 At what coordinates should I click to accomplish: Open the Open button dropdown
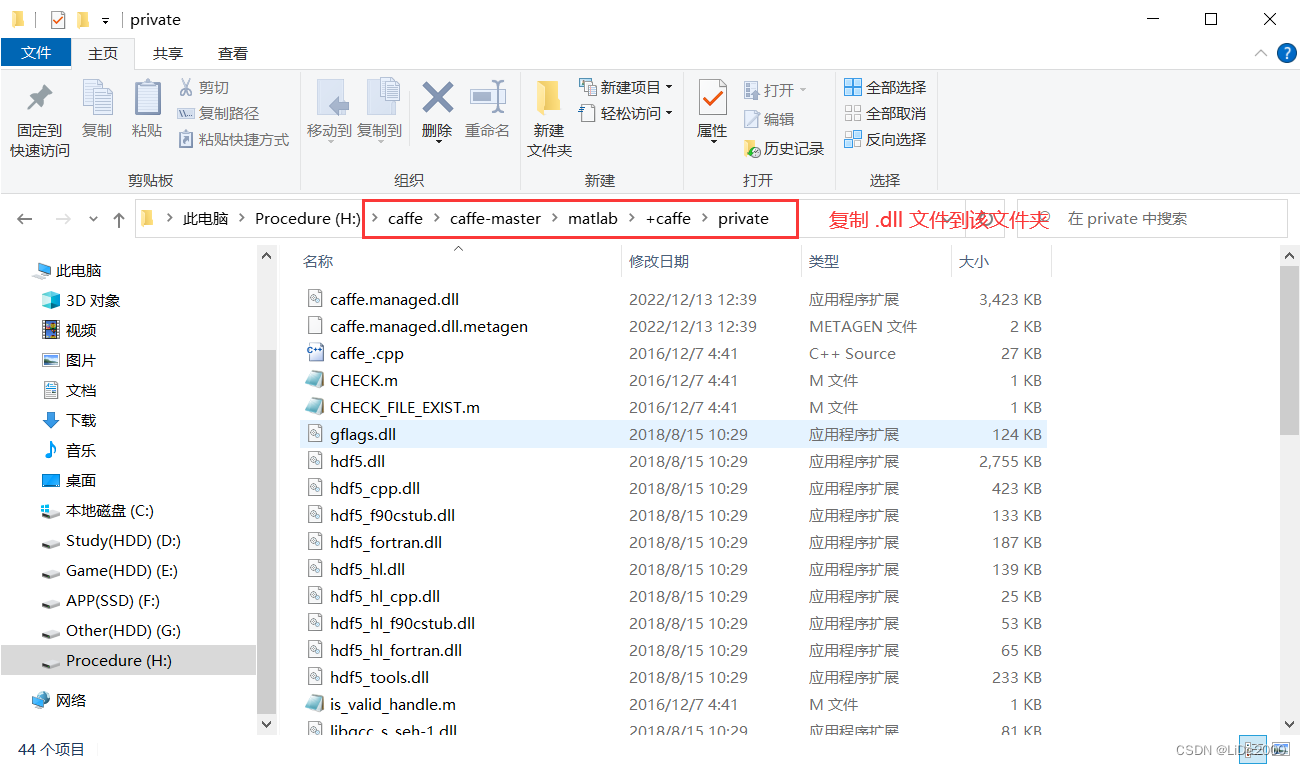point(803,90)
